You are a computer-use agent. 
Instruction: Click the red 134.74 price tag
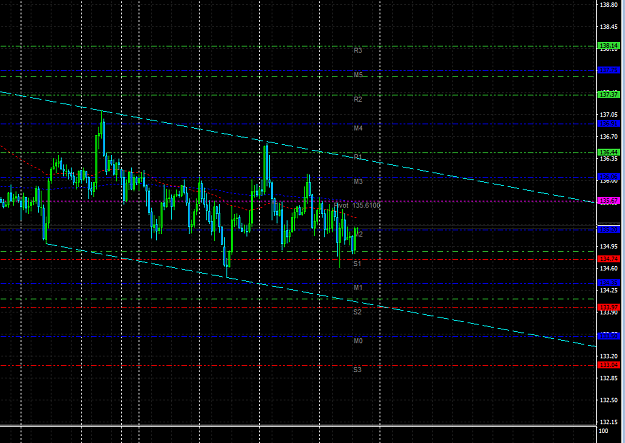pos(609,259)
